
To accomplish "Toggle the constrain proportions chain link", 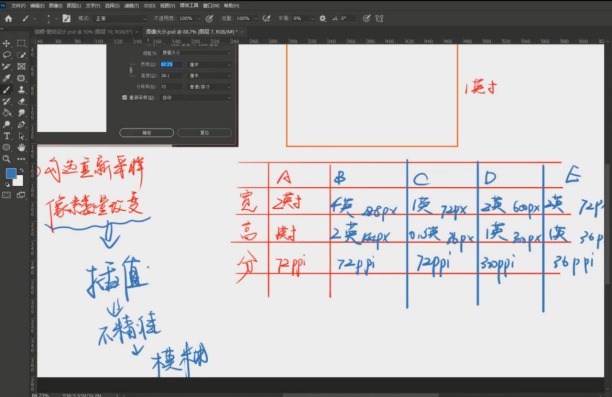I will pos(131,69).
